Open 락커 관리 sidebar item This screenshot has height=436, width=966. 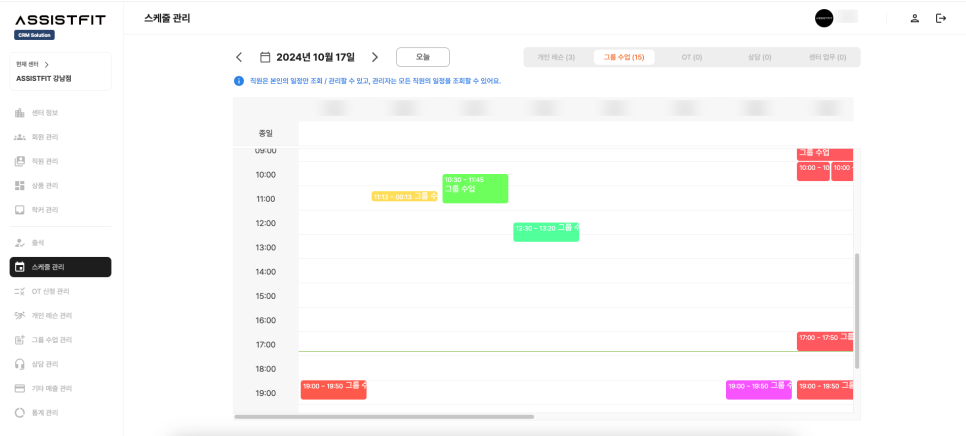45,210
